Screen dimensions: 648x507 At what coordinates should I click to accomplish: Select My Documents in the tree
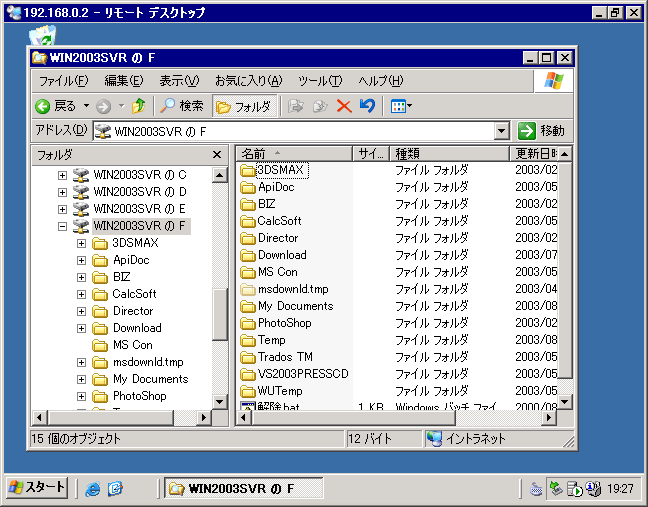coord(150,379)
